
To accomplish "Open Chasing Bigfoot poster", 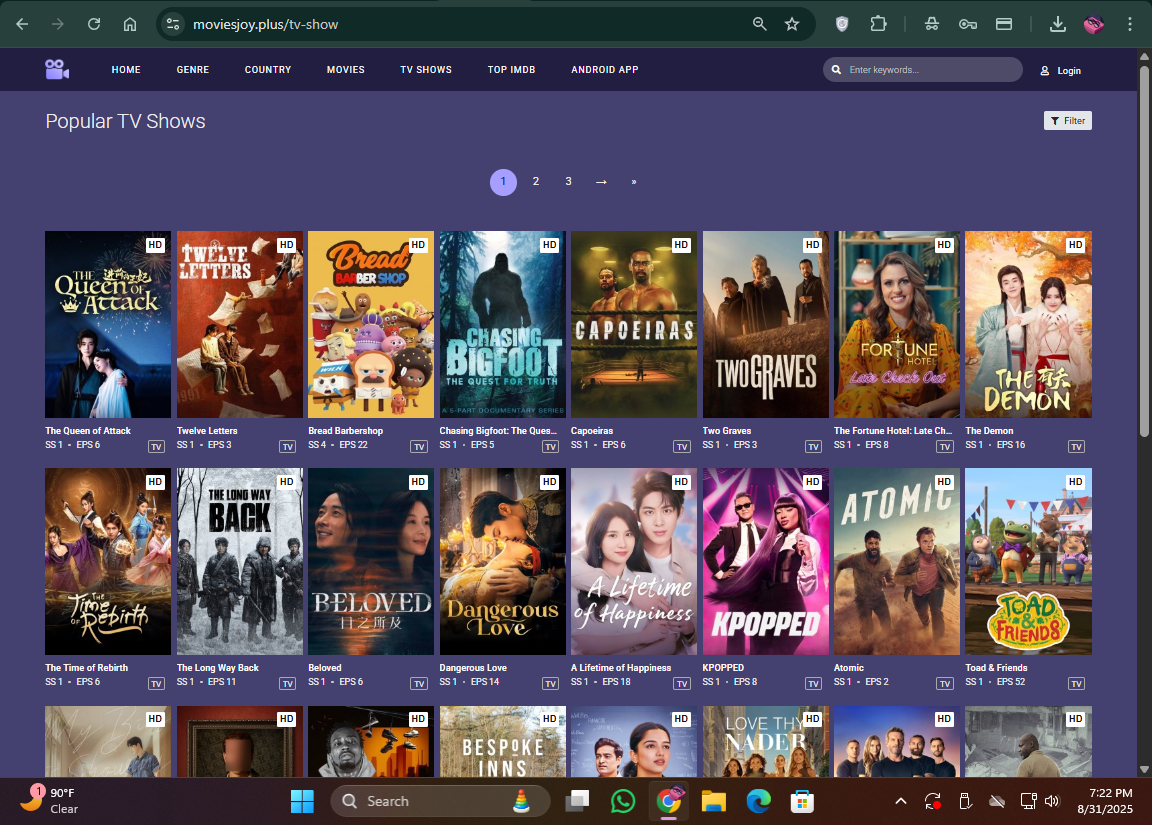I will coord(503,325).
